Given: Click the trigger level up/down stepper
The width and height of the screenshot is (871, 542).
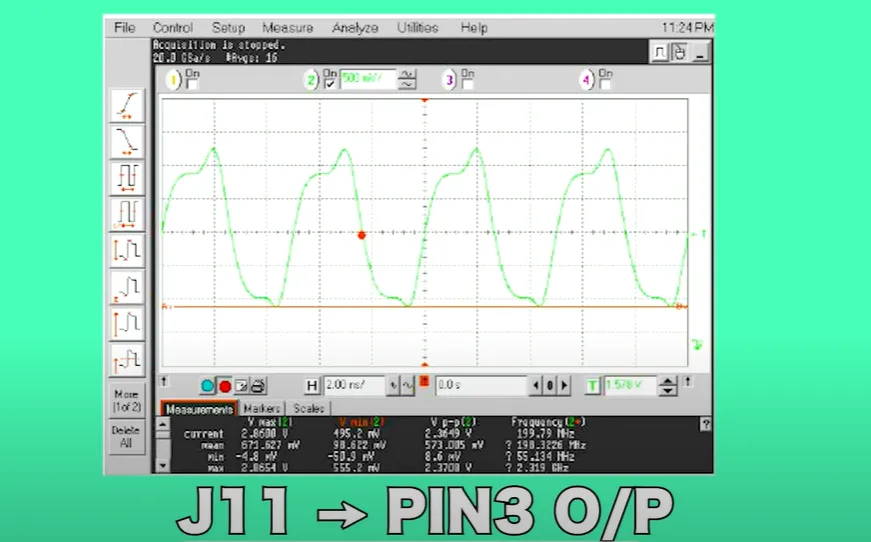Looking at the screenshot, I should pos(668,385).
